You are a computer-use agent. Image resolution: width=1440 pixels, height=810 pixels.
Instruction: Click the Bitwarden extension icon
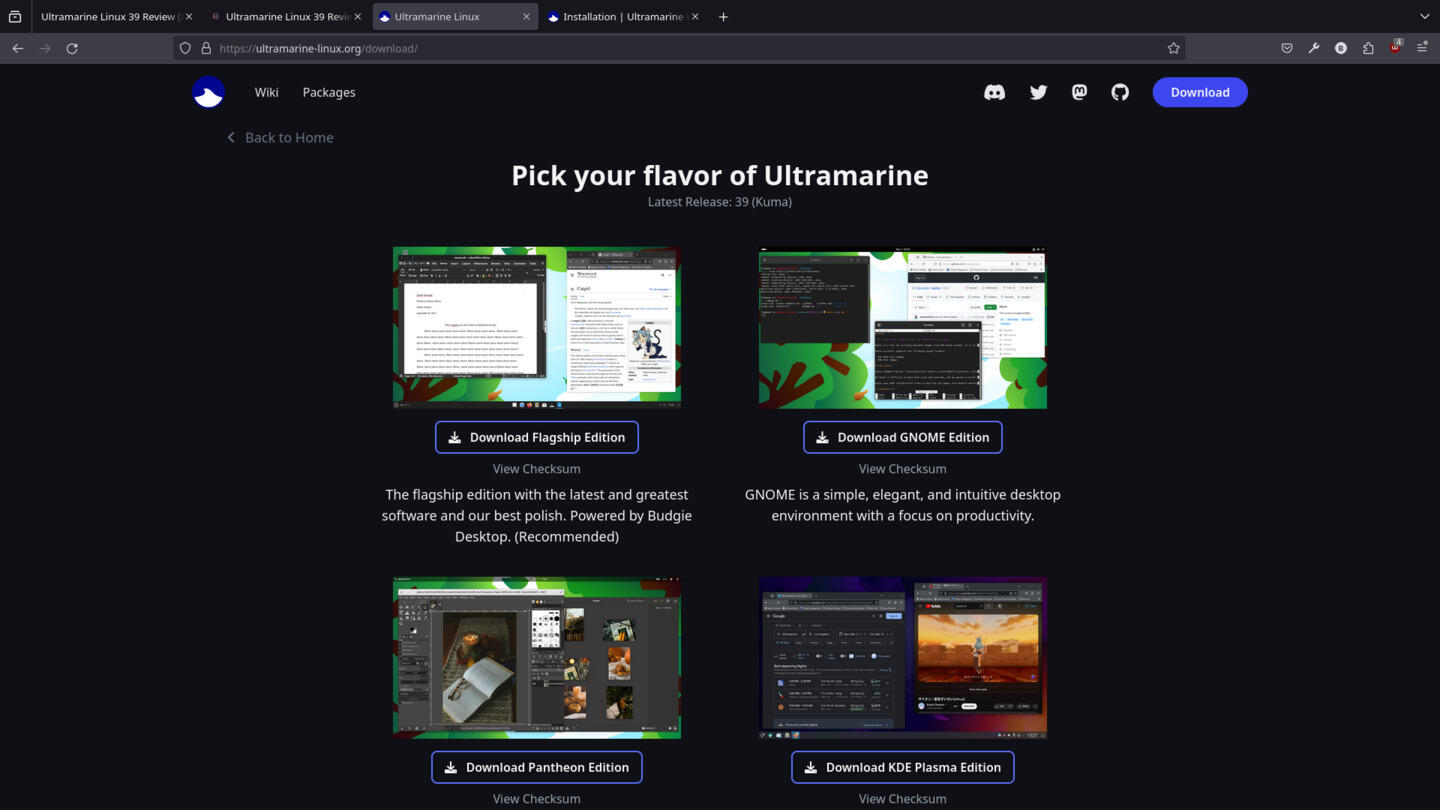coord(1341,48)
